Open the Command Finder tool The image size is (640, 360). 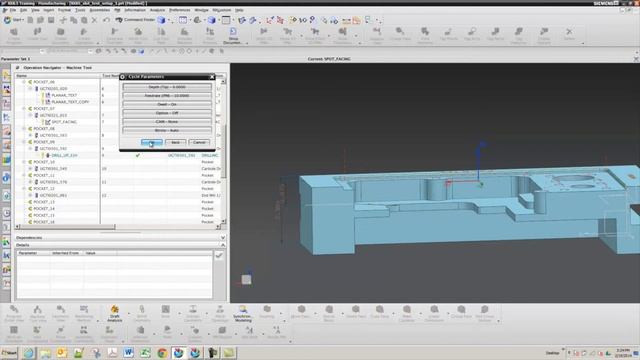tap(135, 20)
